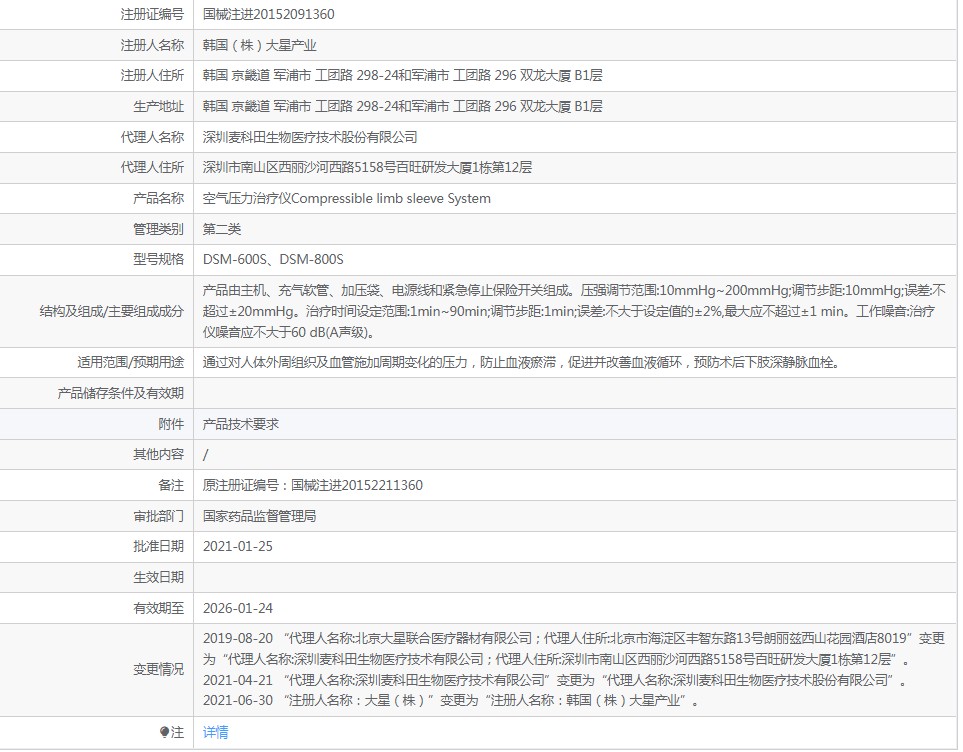963x752 pixels.
Task: Click the 生产地址 label
Action: tap(158, 106)
